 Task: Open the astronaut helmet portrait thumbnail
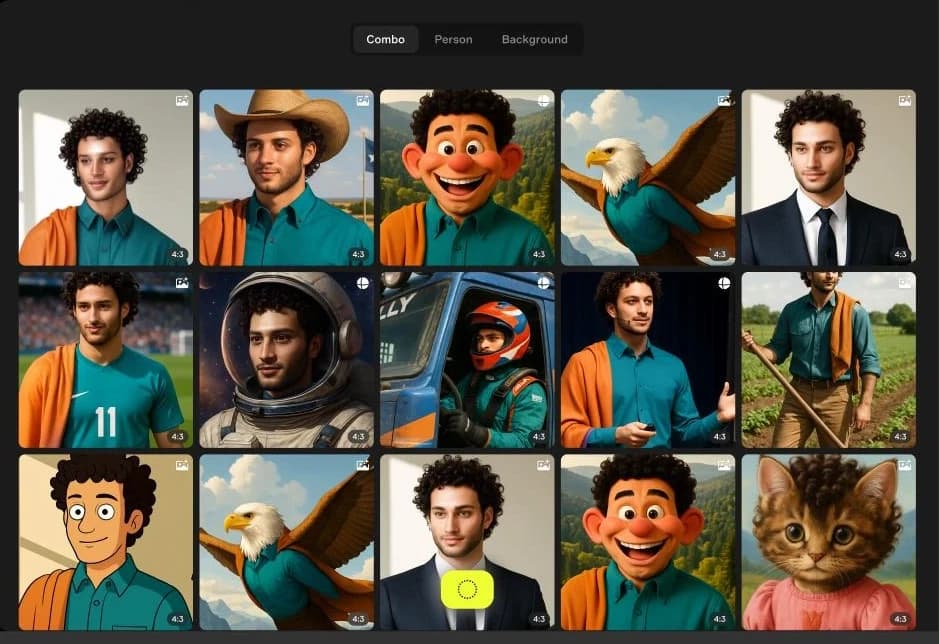(x=286, y=360)
